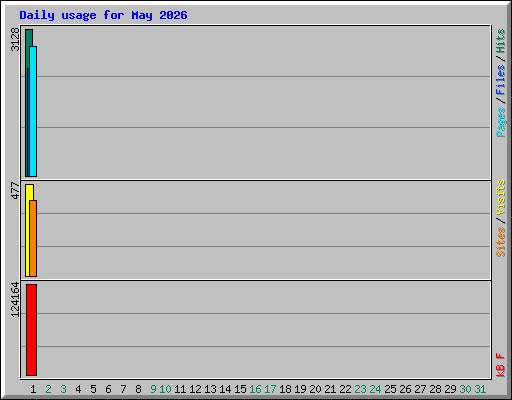The width and height of the screenshot is (512, 400).
Task: Click the 'Pages' legend label
Action: 501,122
